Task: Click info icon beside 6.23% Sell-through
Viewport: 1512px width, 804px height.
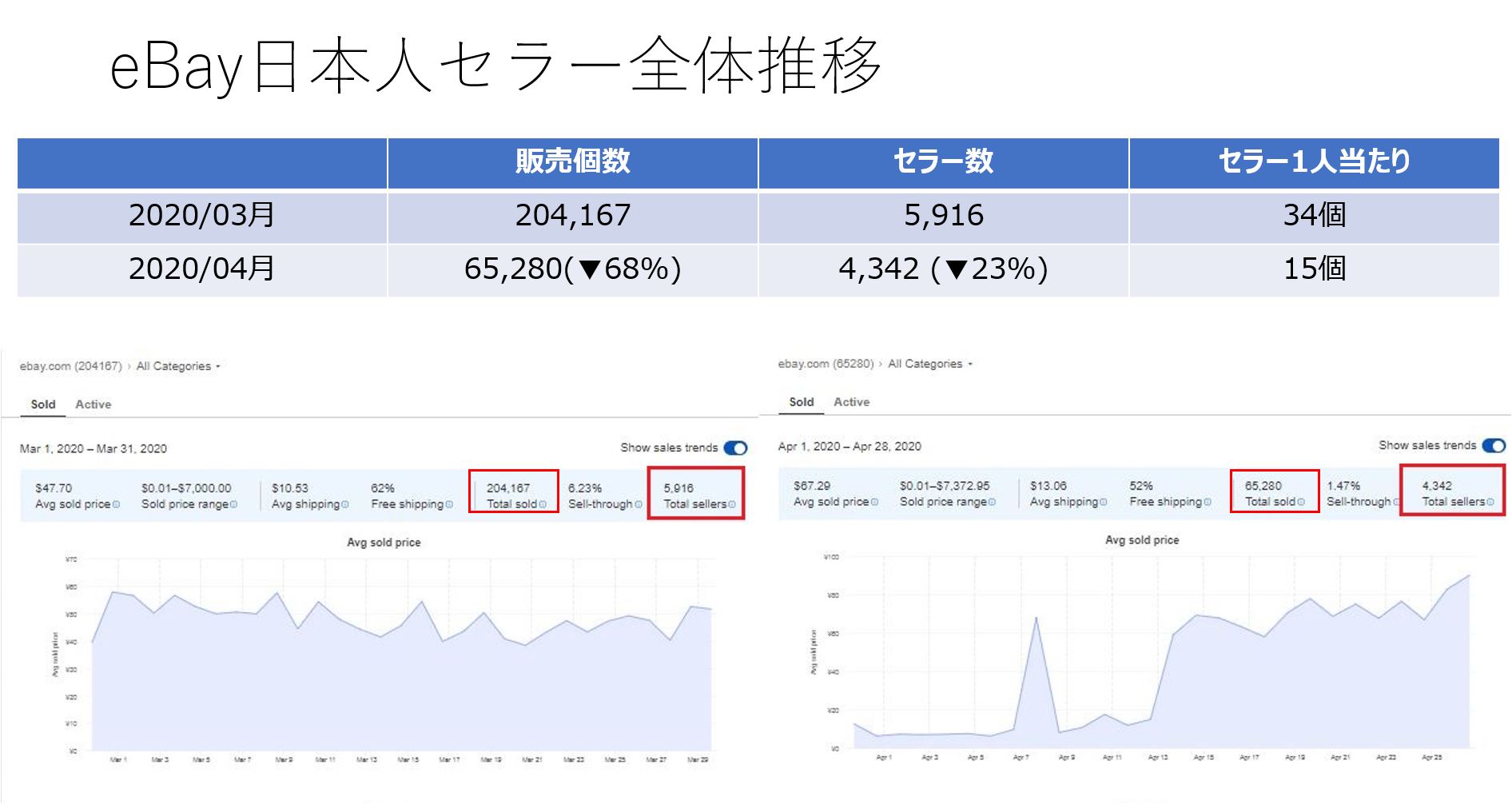Action: [x=639, y=504]
